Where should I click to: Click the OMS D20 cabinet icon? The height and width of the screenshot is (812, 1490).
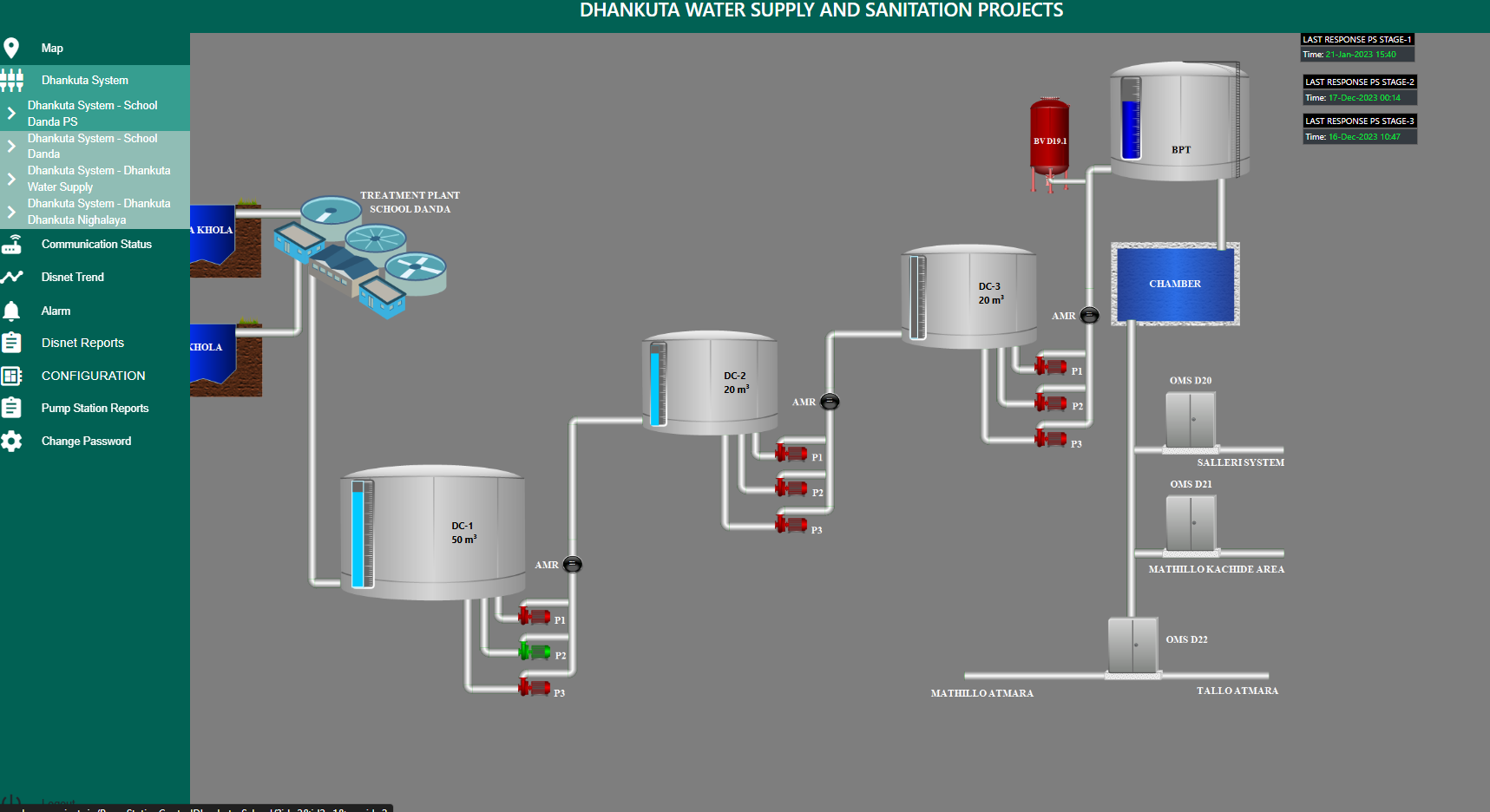1190,420
